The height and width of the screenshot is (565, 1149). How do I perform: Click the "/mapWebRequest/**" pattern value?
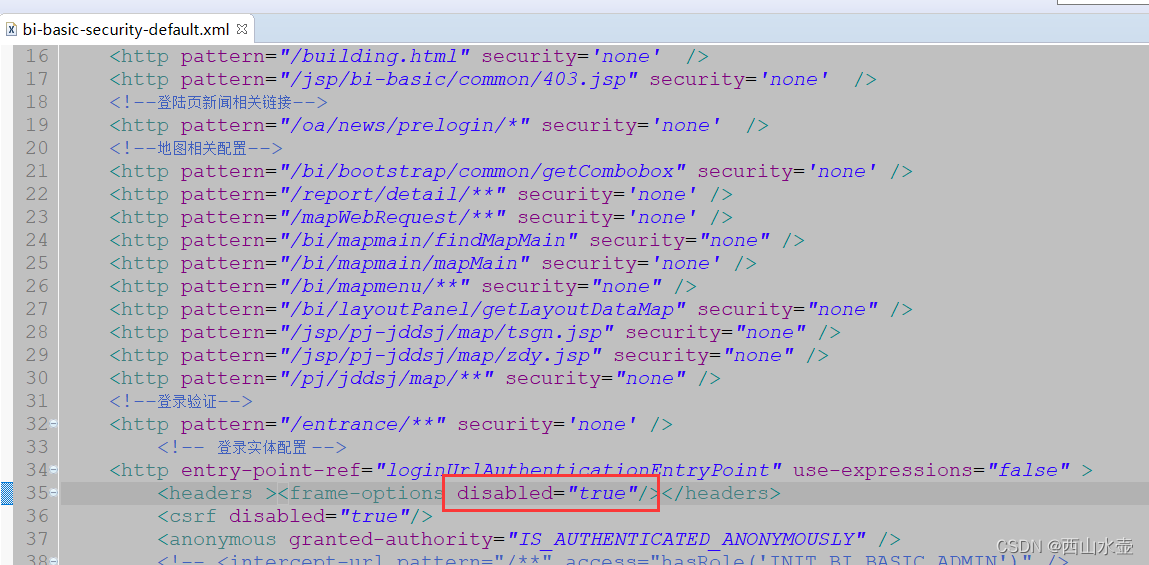click(392, 217)
